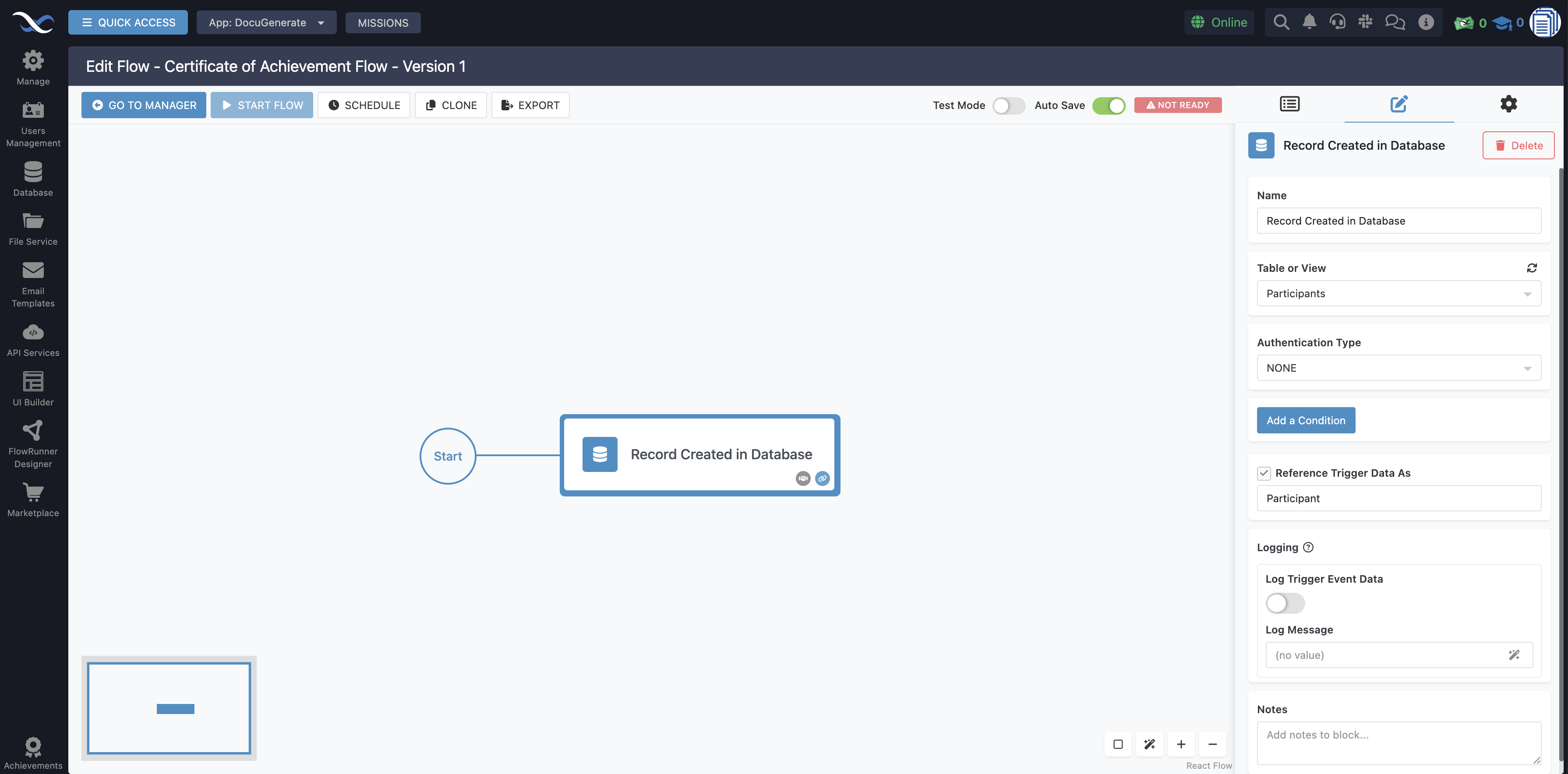Open the Participants table dropdown
The height and width of the screenshot is (774, 1568).
click(x=1398, y=293)
